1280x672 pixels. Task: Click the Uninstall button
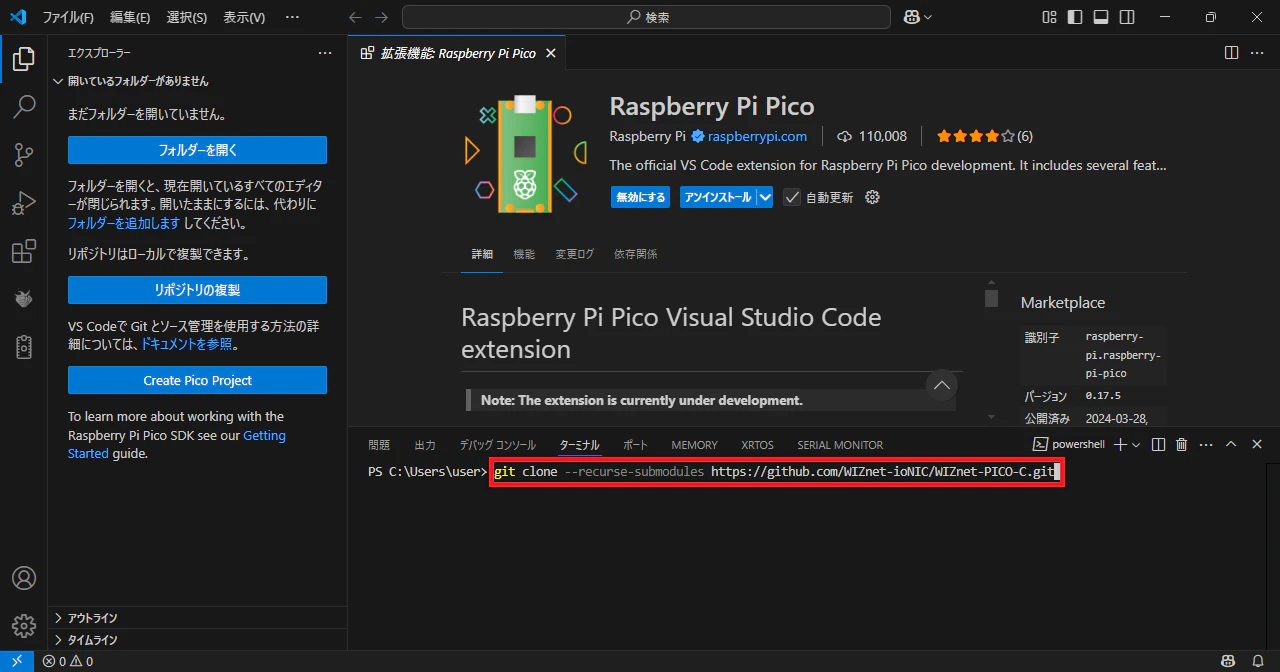click(x=718, y=197)
